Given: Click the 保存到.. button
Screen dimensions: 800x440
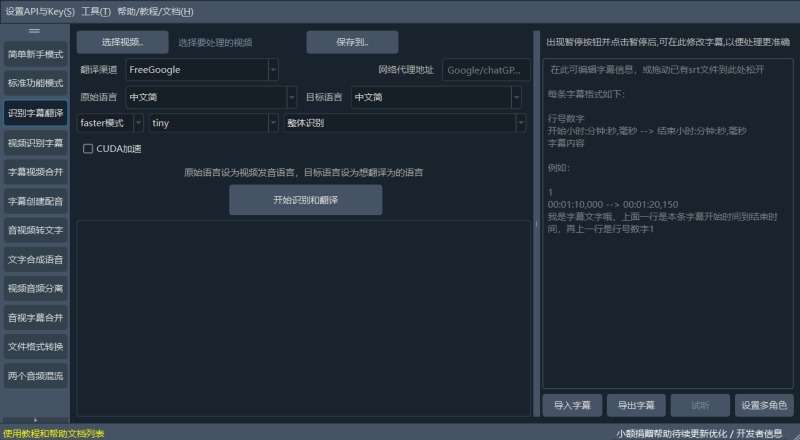Looking at the screenshot, I should (x=352, y=42).
